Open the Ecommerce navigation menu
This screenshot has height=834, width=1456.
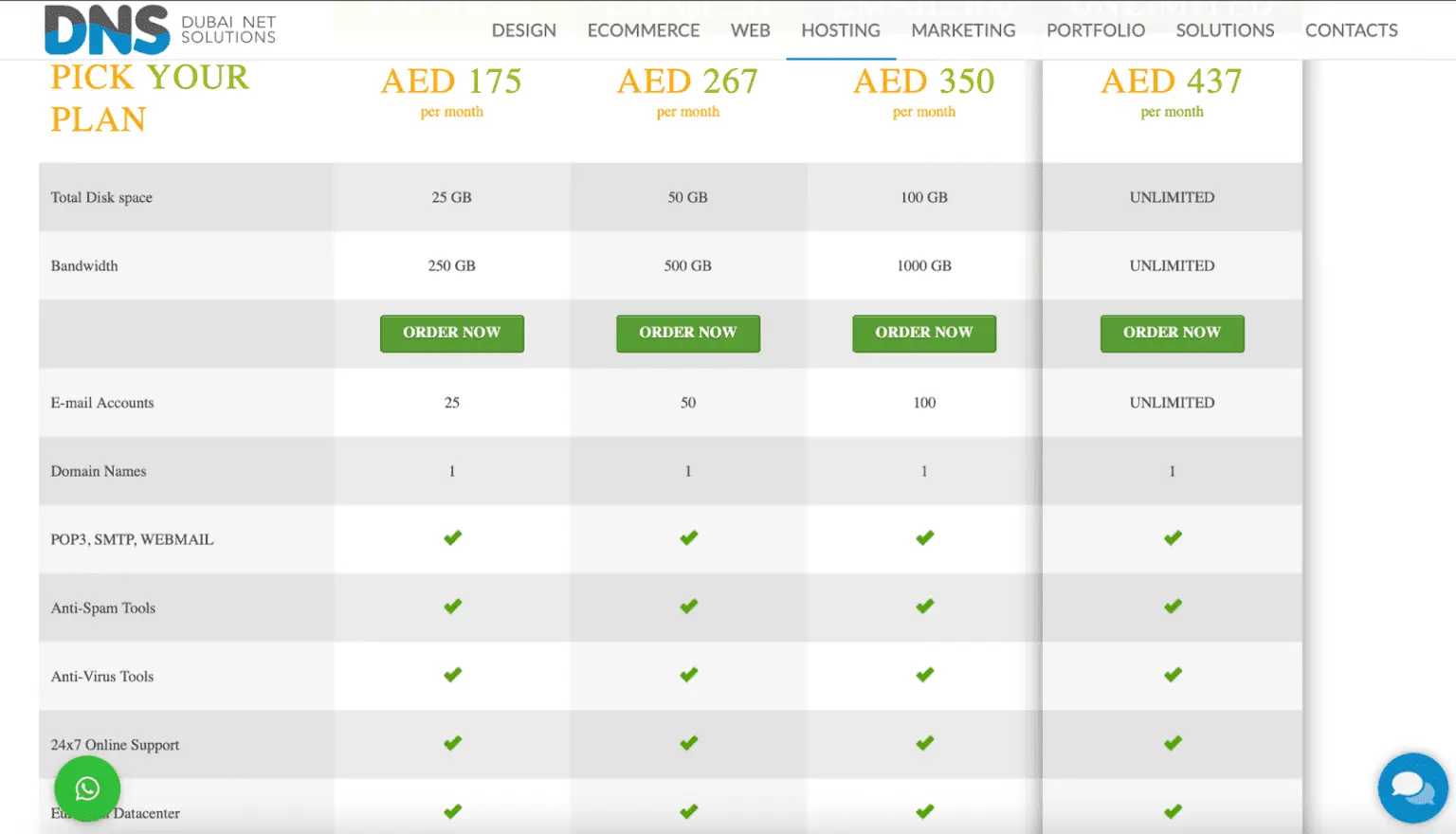click(x=644, y=30)
